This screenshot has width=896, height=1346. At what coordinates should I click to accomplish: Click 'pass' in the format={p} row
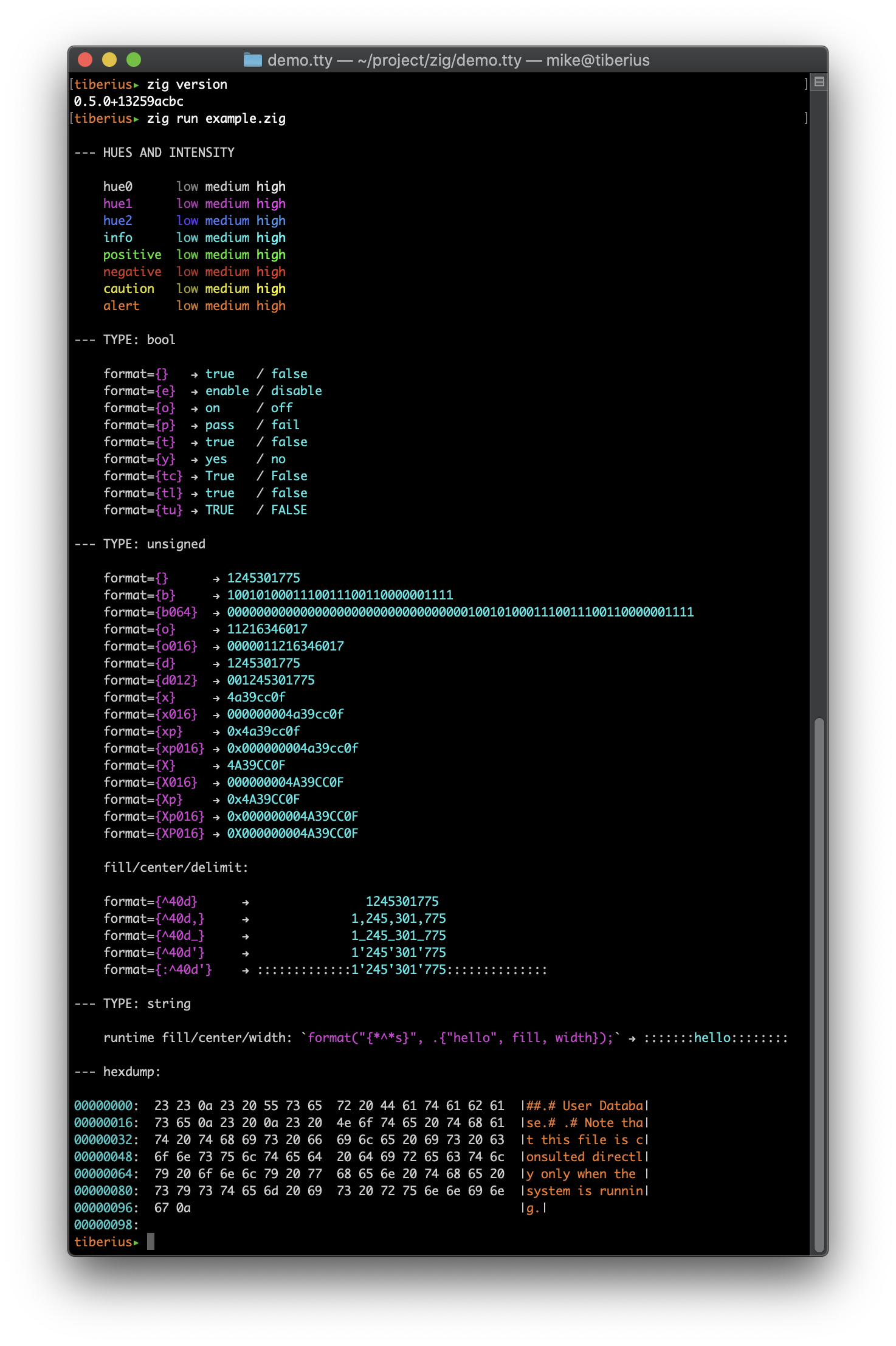(x=220, y=425)
